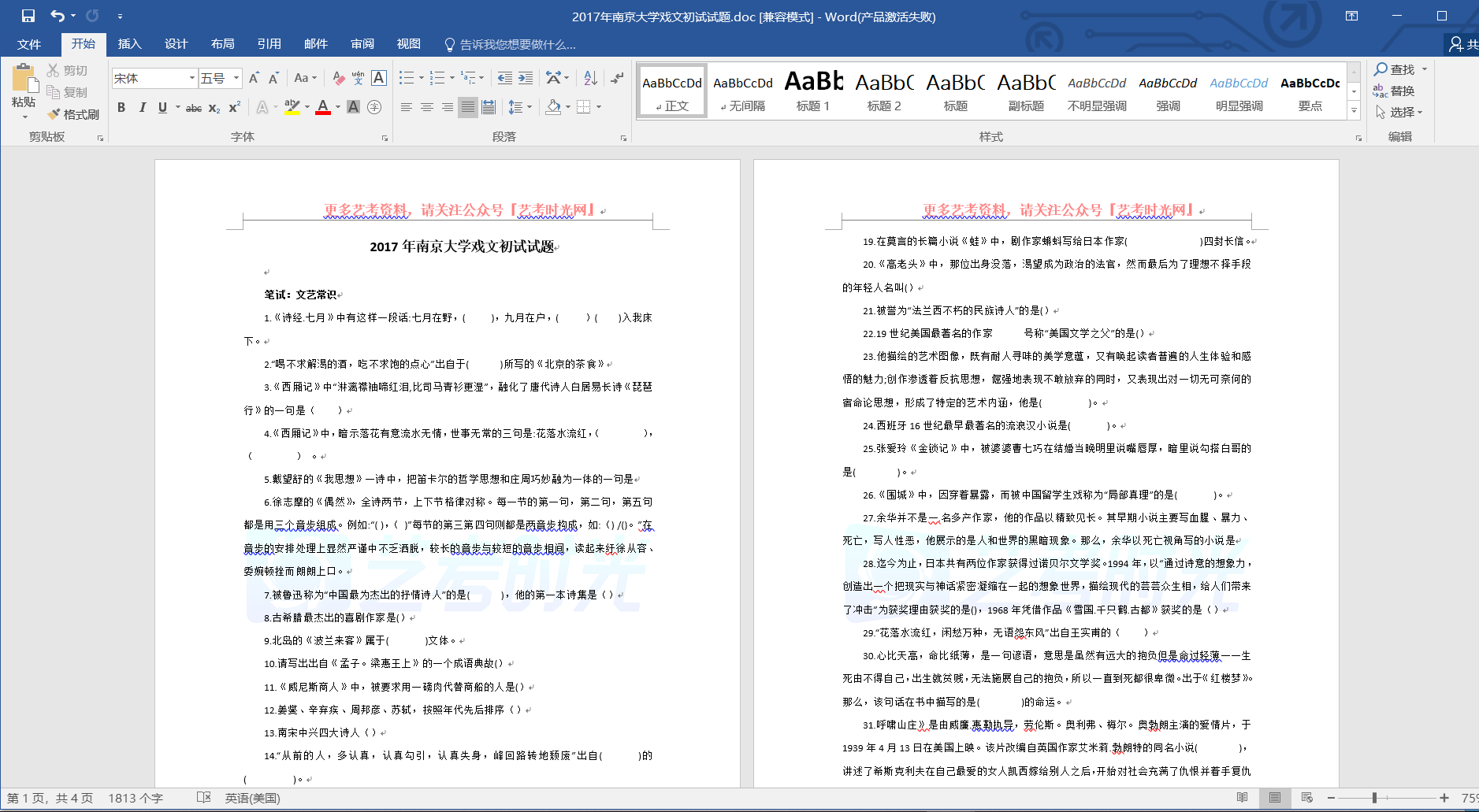Open the font name dropdown 宋体

(x=191, y=78)
